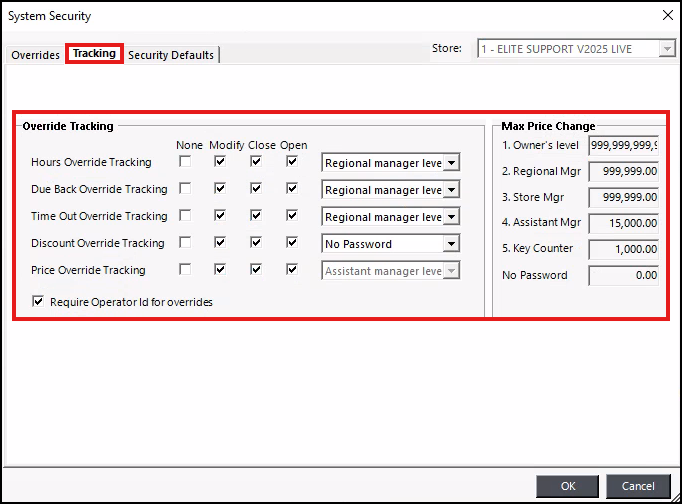682x504 pixels.
Task: Check None for Hours Override Tracking
Action: tap(185, 161)
